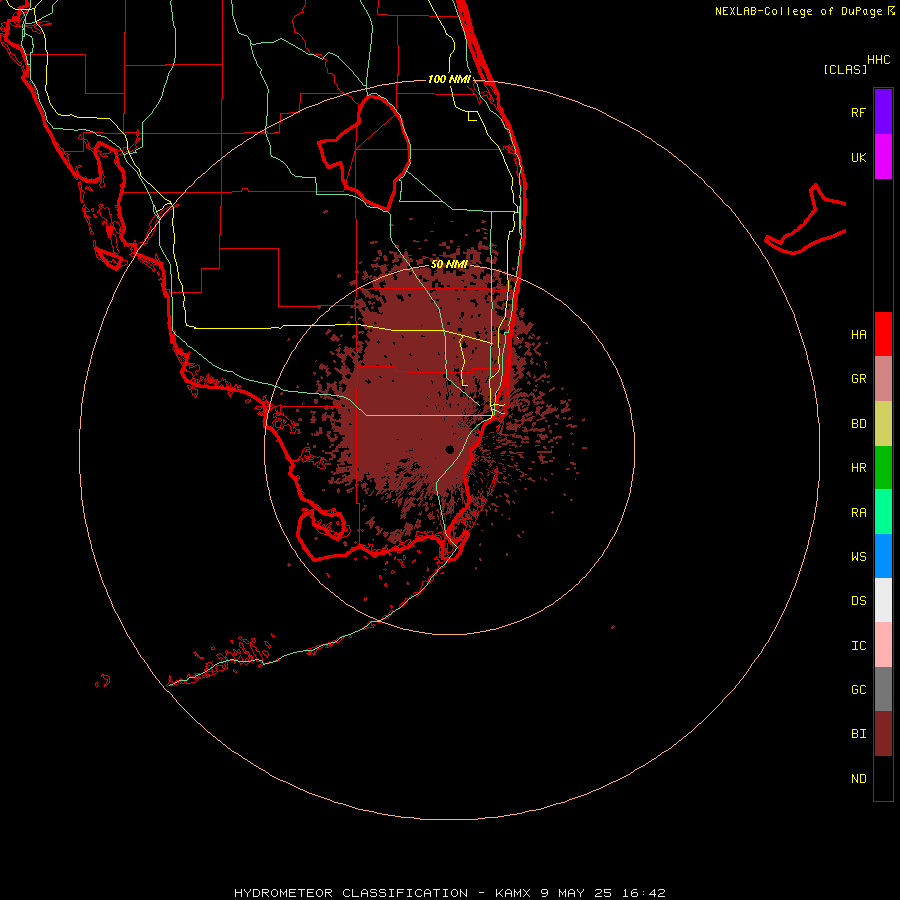The height and width of the screenshot is (900, 900).
Task: Click the HA legend label
Action: point(859,334)
